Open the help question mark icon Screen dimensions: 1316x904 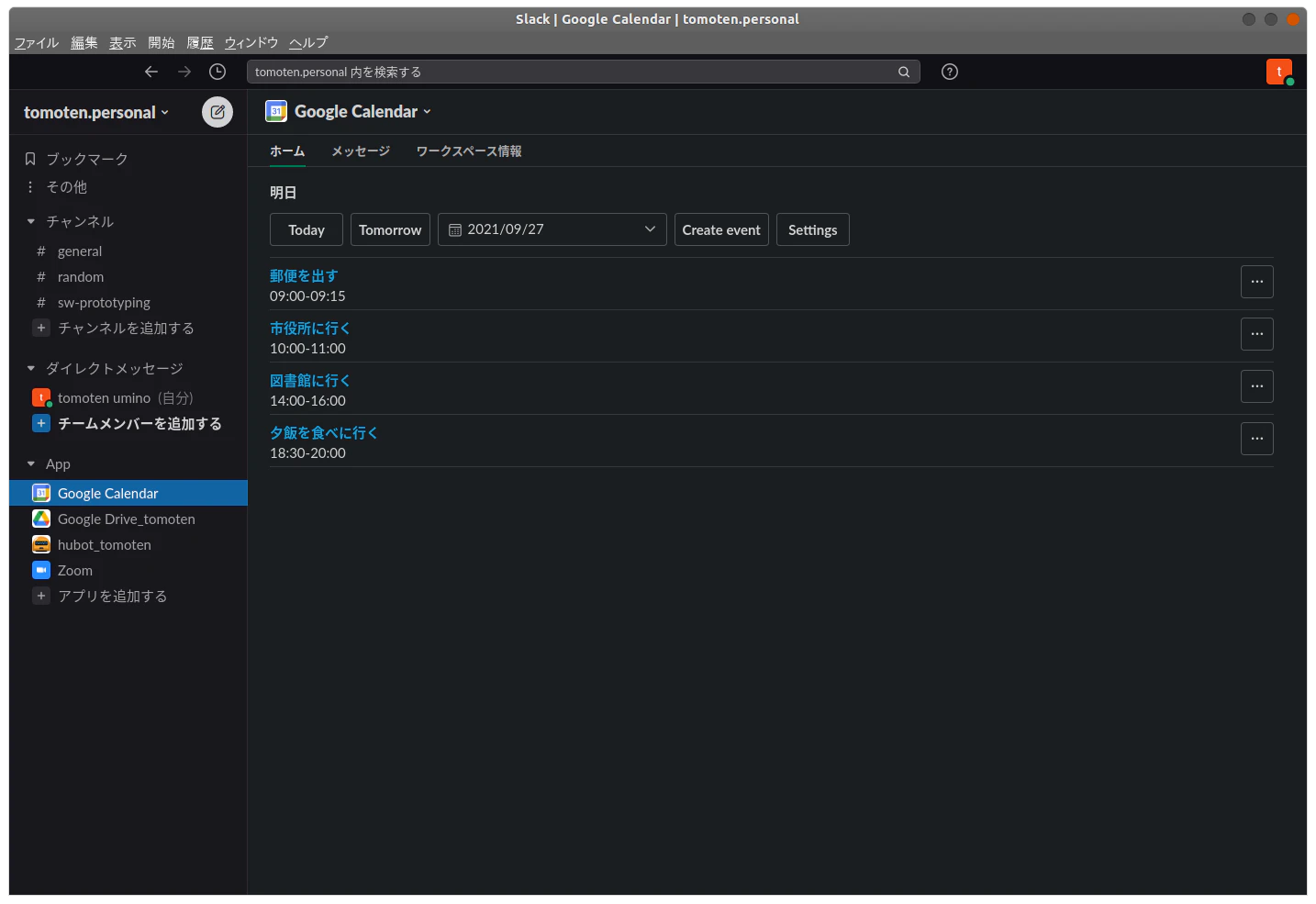click(950, 72)
